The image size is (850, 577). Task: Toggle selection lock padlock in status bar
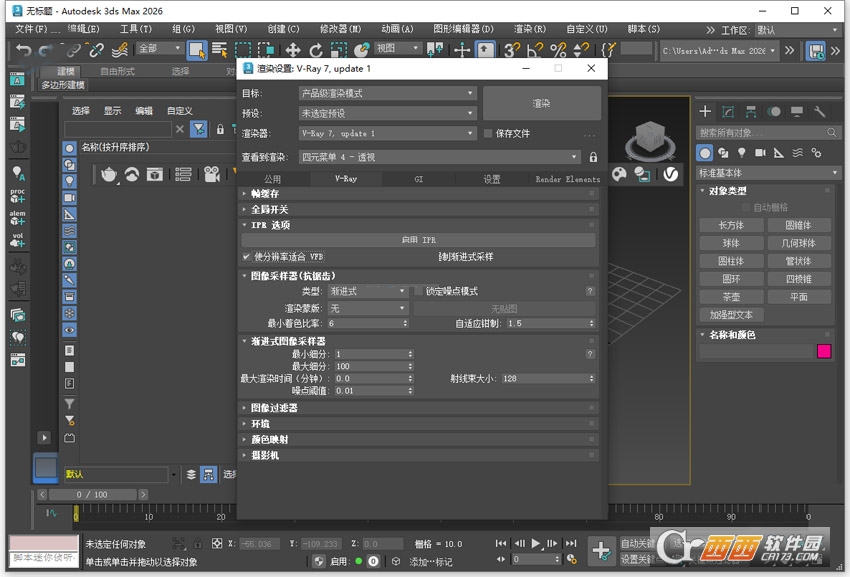[198, 543]
